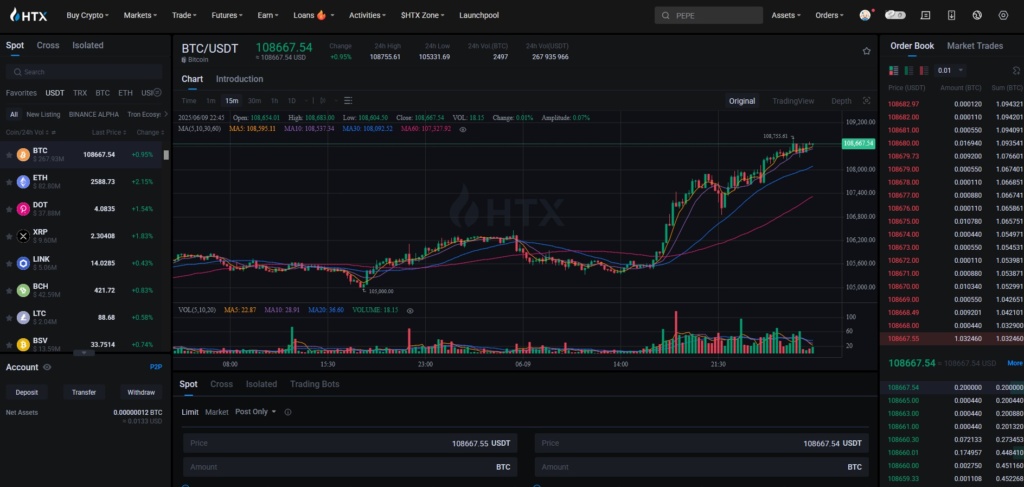Screen dimensions: 1024x487
Task: Click the coin list scrollbar handle
Action: click(x=166, y=155)
